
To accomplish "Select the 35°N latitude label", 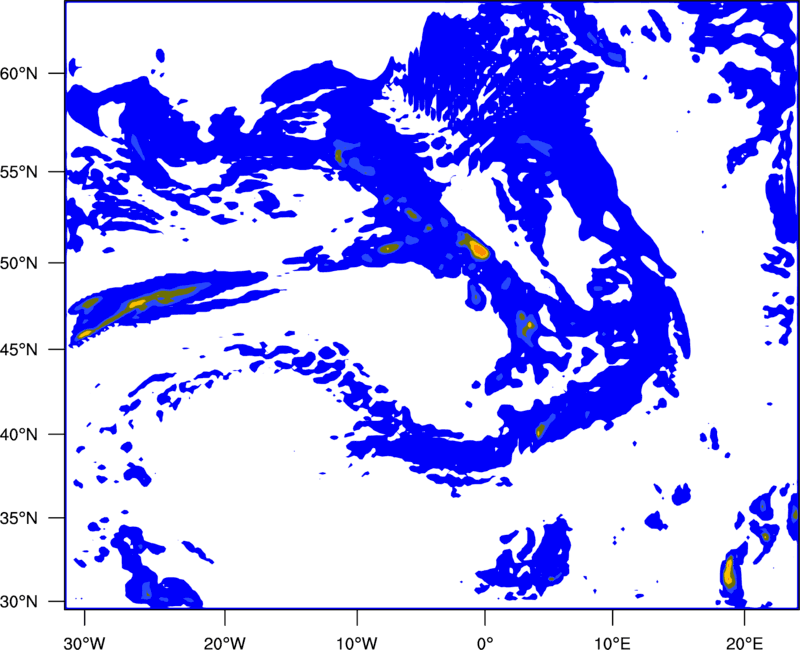I will tap(19, 518).
